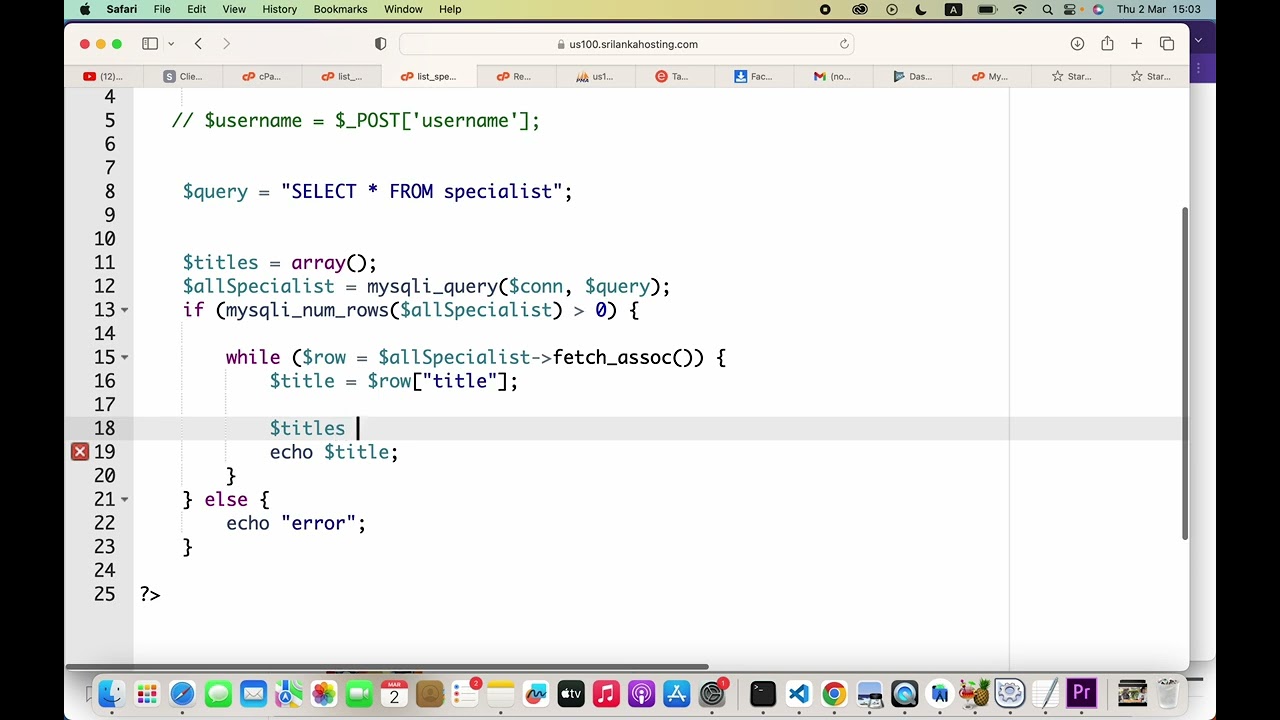The height and width of the screenshot is (720, 1280).
Task: Click the error marker on line 19
Action: point(80,452)
